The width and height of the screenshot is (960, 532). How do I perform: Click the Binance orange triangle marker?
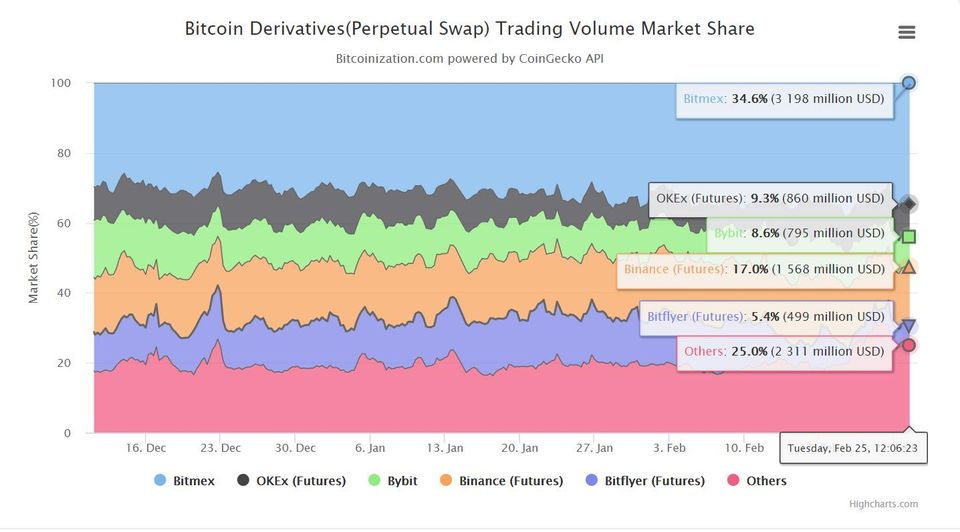pyautogui.click(x=909, y=267)
